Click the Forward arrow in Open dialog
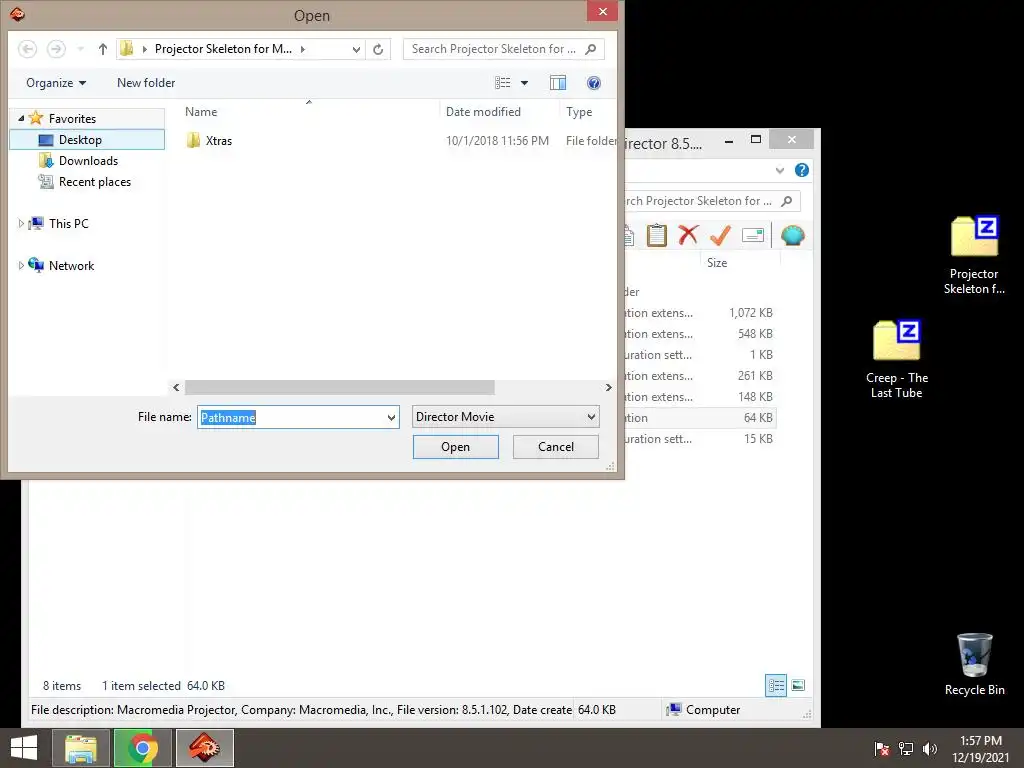 56,49
